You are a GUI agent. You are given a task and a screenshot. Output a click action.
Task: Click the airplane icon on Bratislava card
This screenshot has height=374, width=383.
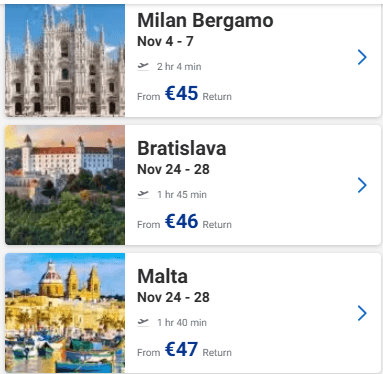pos(143,194)
